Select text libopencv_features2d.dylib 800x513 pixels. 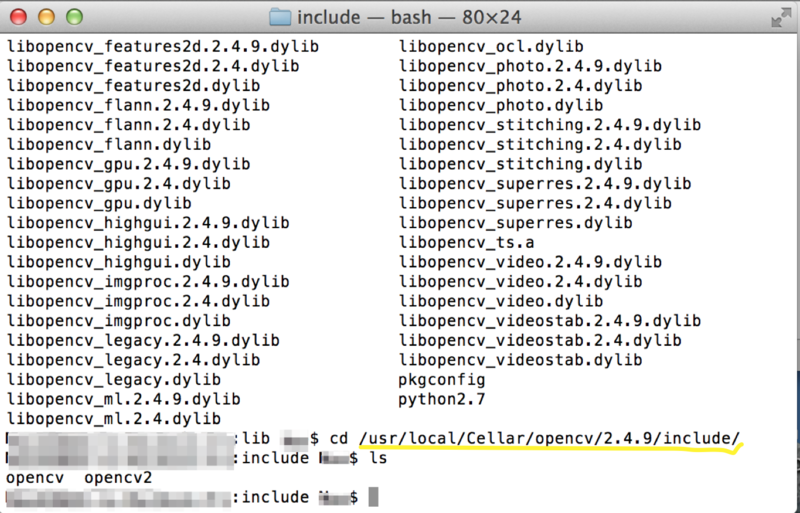133,86
